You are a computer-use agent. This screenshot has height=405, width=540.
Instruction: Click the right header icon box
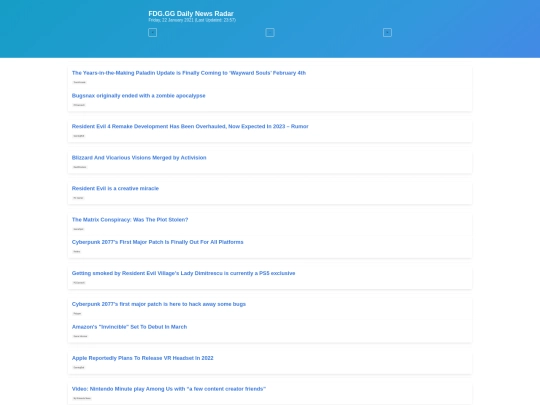[387, 33]
